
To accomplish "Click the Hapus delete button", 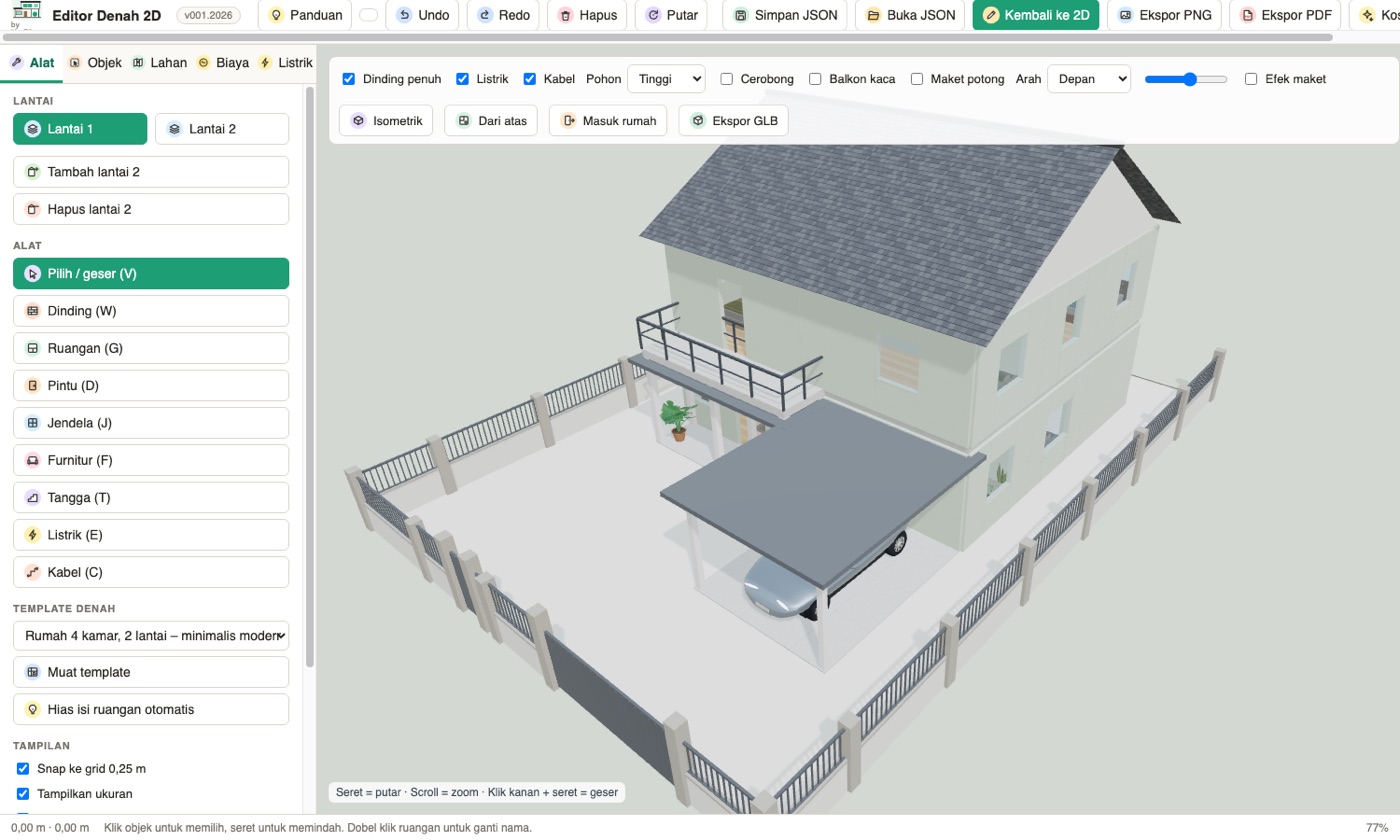I will tap(587, 15).
